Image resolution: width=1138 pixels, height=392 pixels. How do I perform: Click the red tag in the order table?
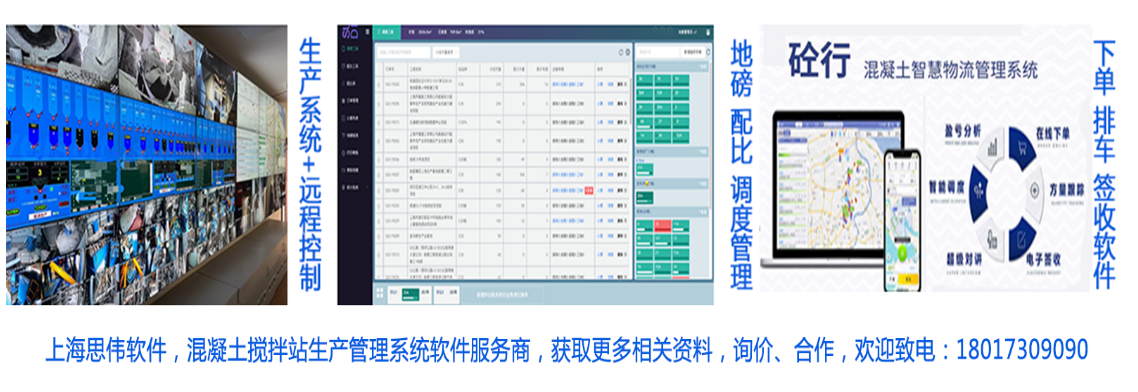pos(589,190)
